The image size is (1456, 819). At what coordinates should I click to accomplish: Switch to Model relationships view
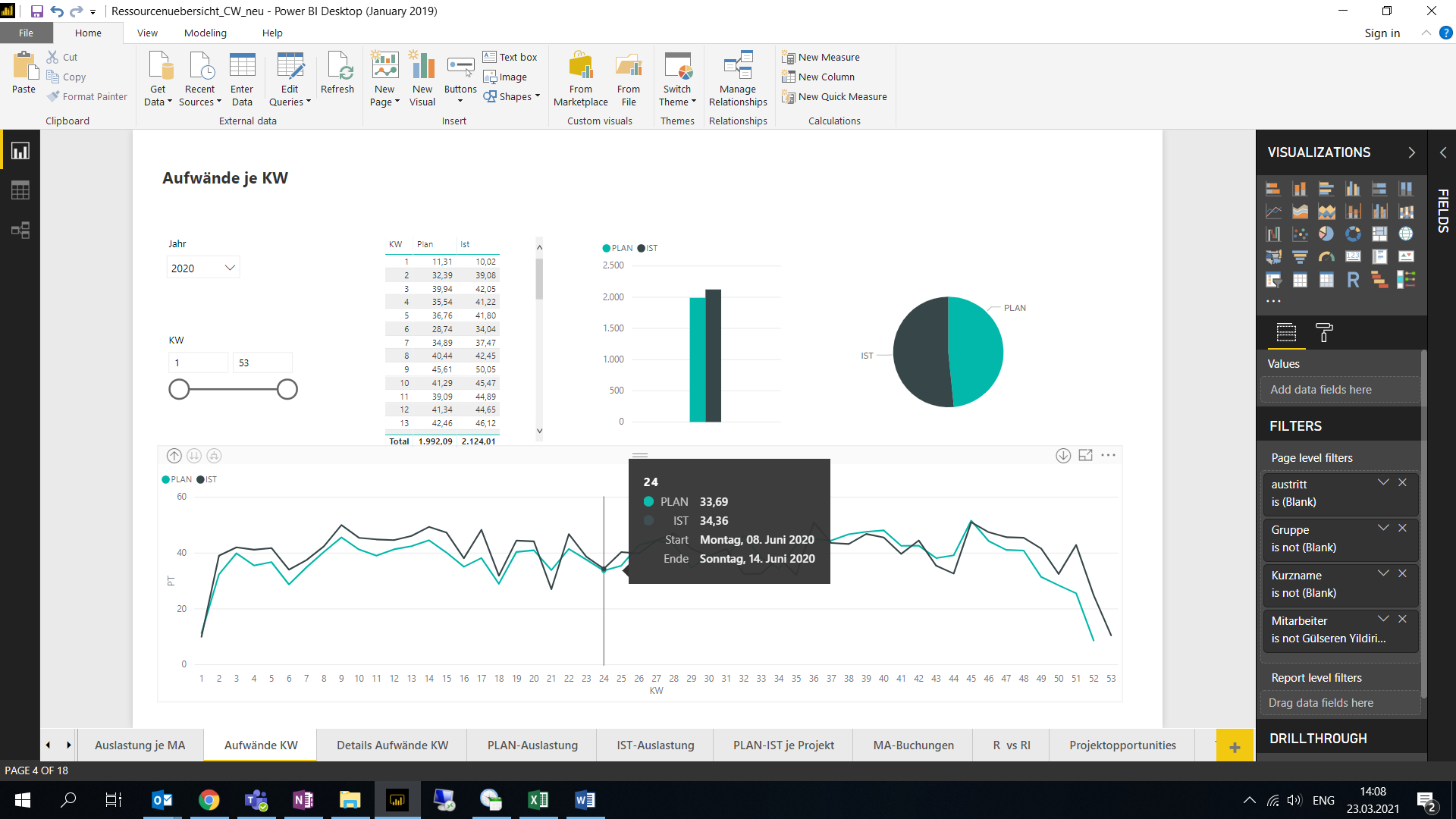20,230
